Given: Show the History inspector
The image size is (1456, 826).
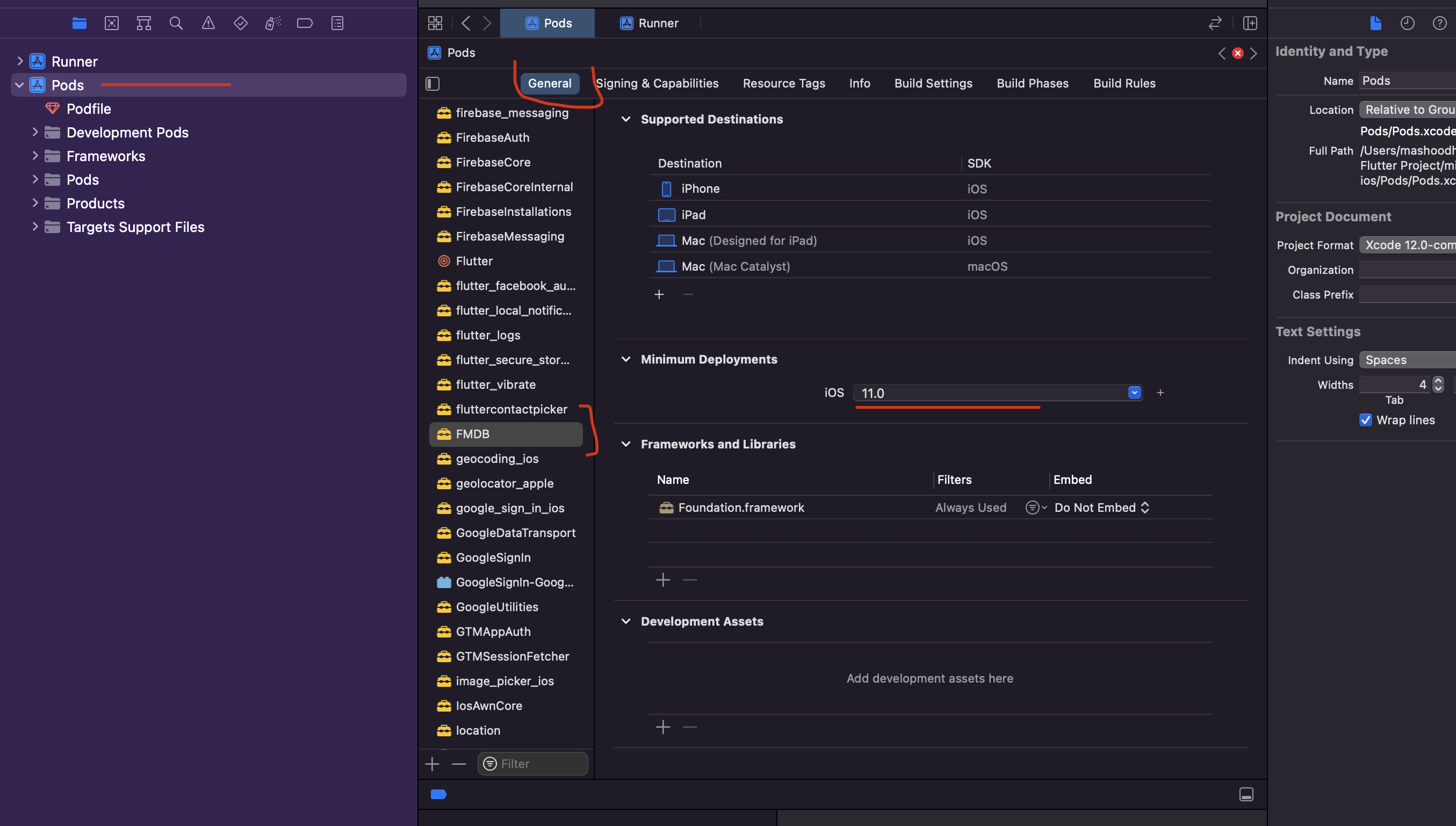Looking at the screenshot, I should [1407, 23].
